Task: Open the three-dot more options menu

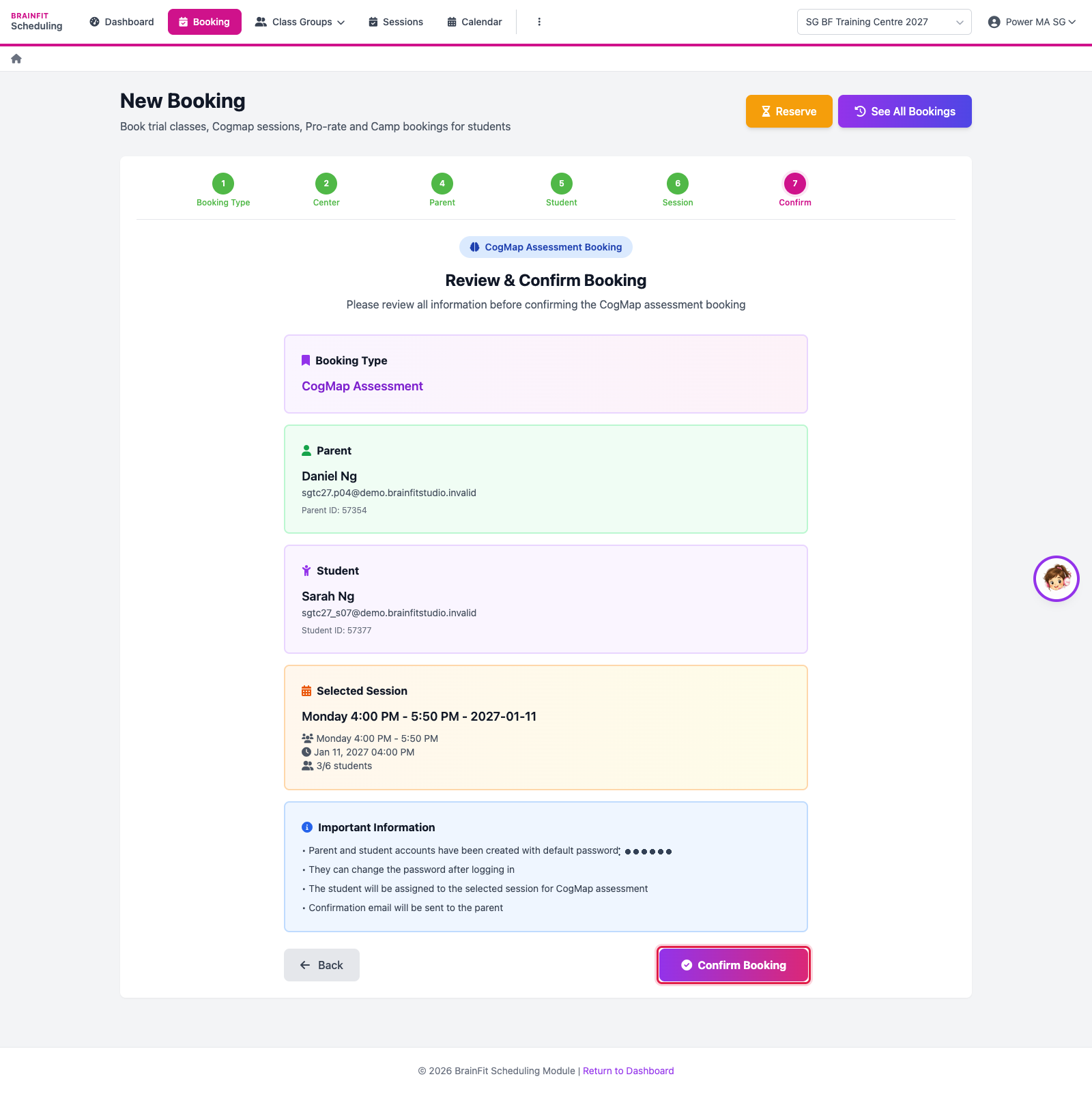Action: tap(539, 22)
